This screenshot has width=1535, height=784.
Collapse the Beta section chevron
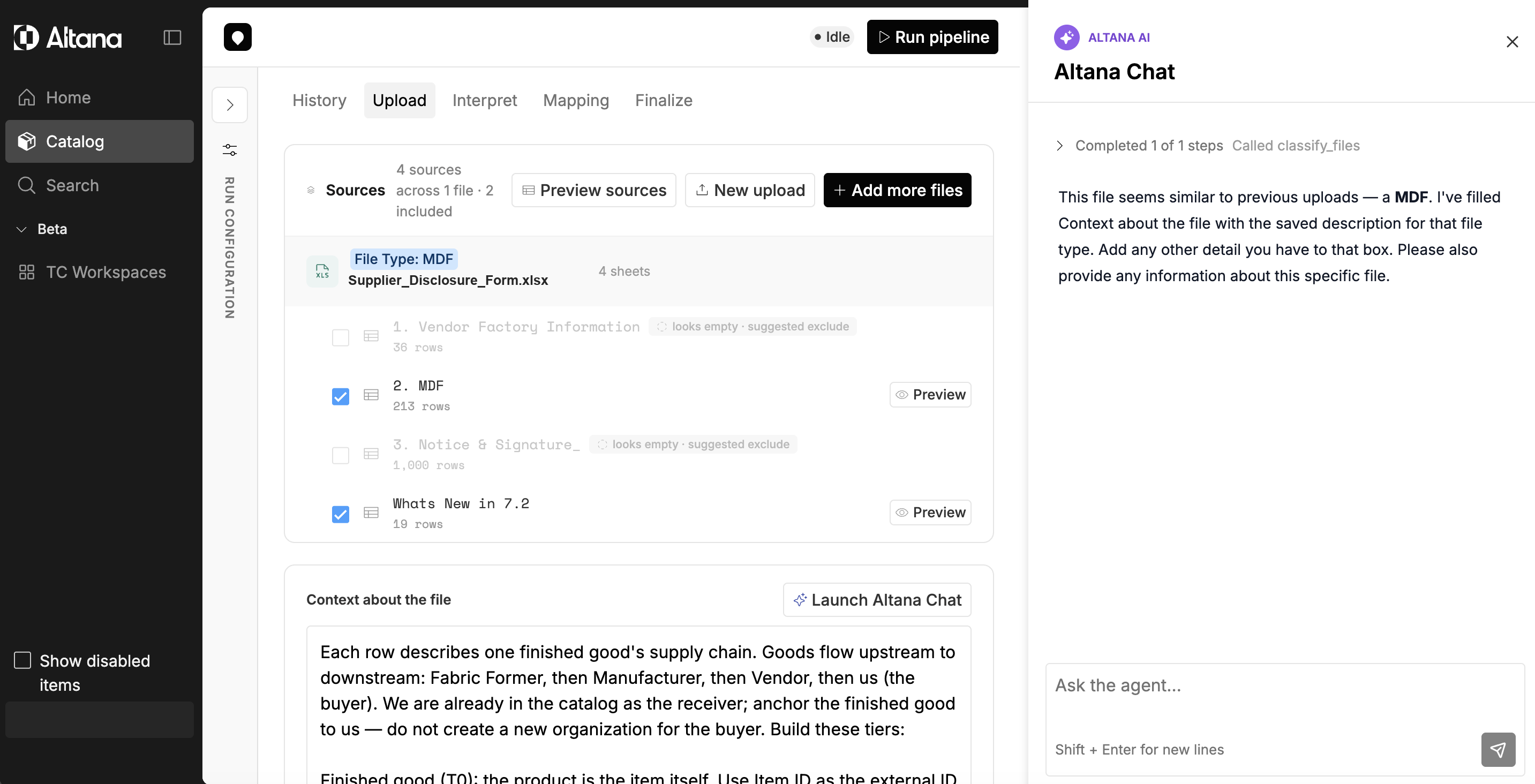[21, 229]
